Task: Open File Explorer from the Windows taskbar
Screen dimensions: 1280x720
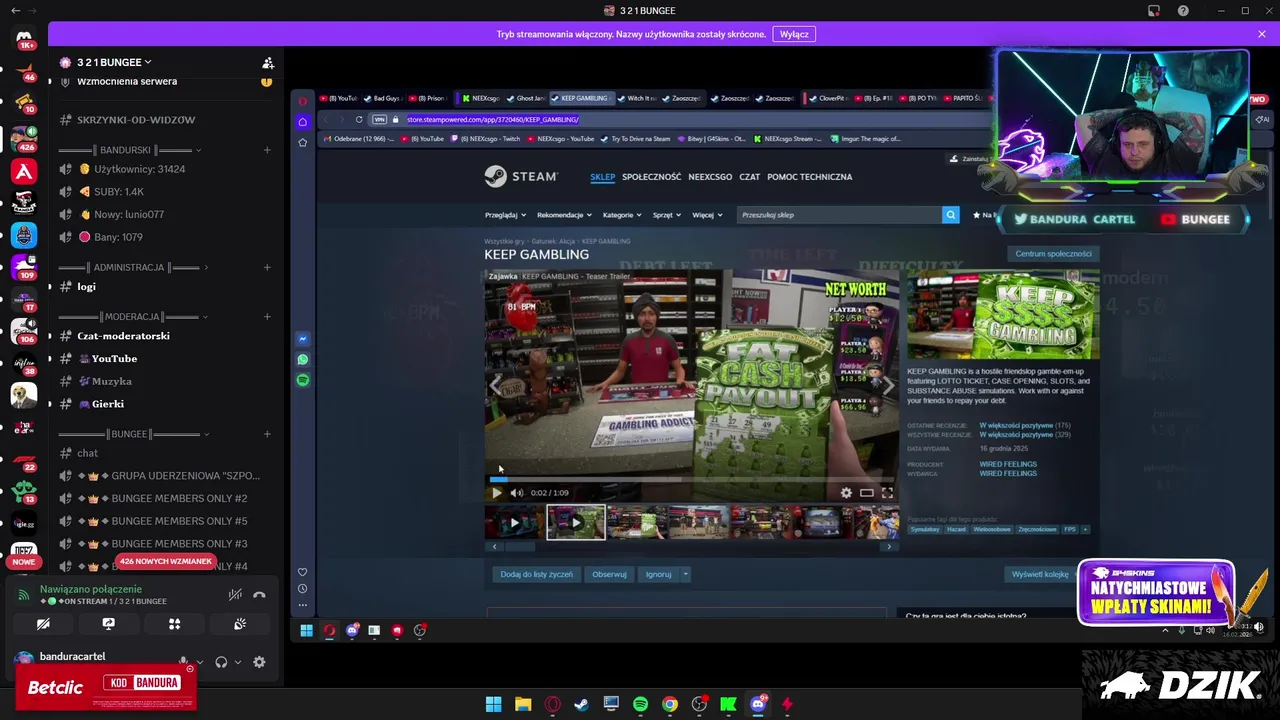Action: (x=523, y=704)
